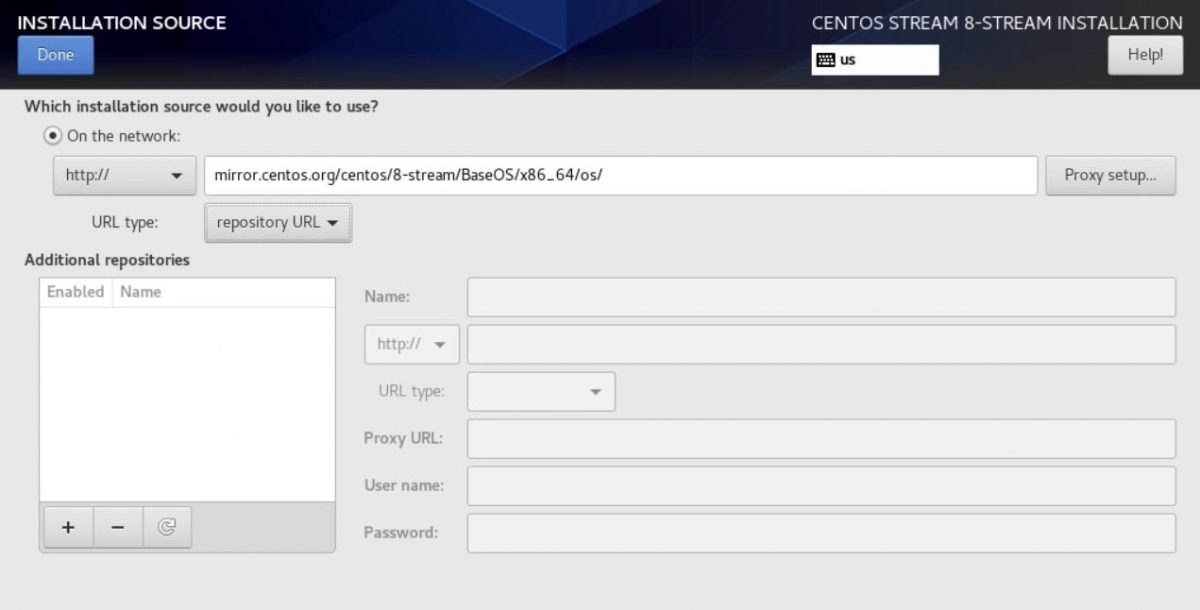Focus the Password input field
Image resolution: width=1200 pixels, height=610 pixels.
820,532
